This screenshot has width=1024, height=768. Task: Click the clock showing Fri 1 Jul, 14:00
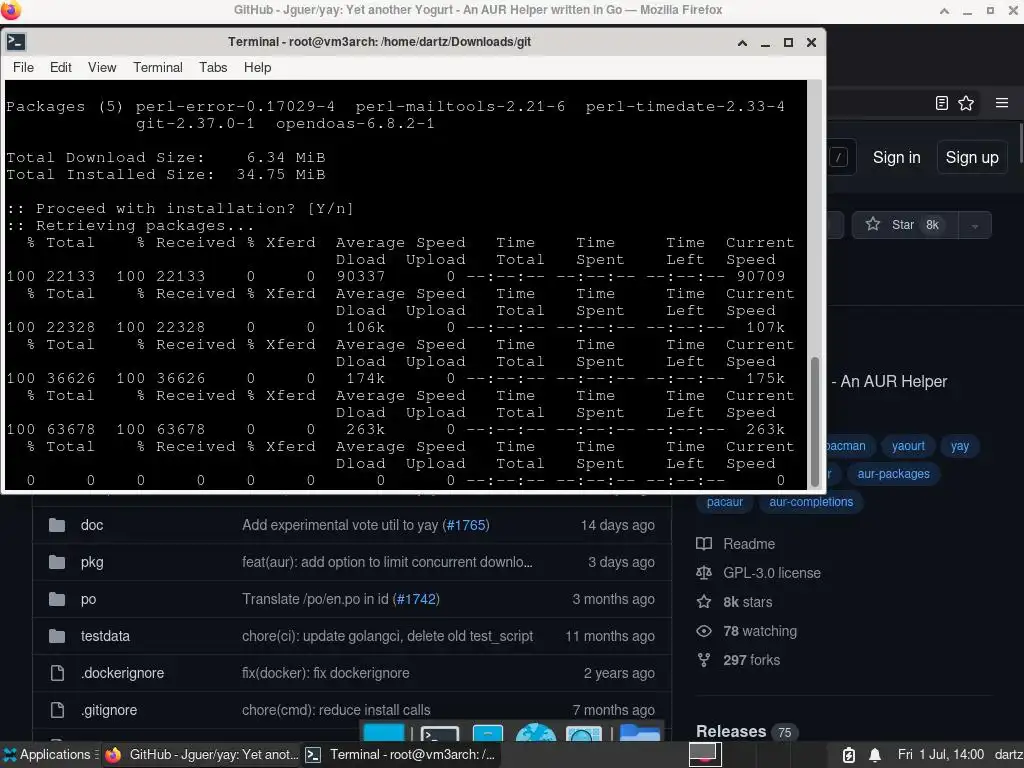click(x=941, y=754)
